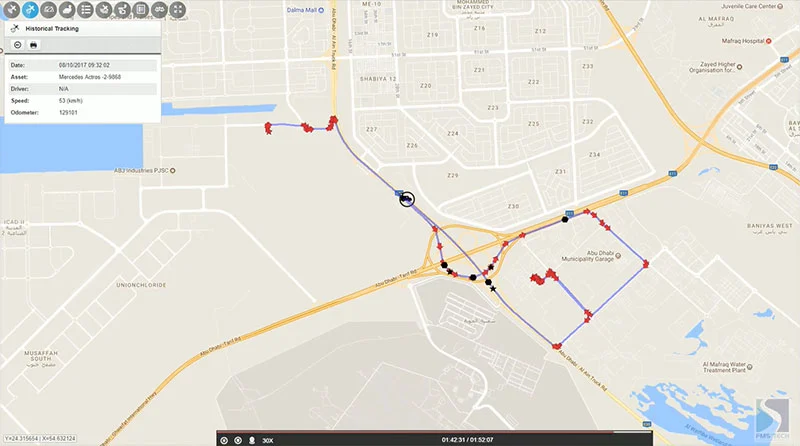Select the highlighted Historical Tracking toolbar icon
Screen dimensions: 800x446
tap(29, 9)
